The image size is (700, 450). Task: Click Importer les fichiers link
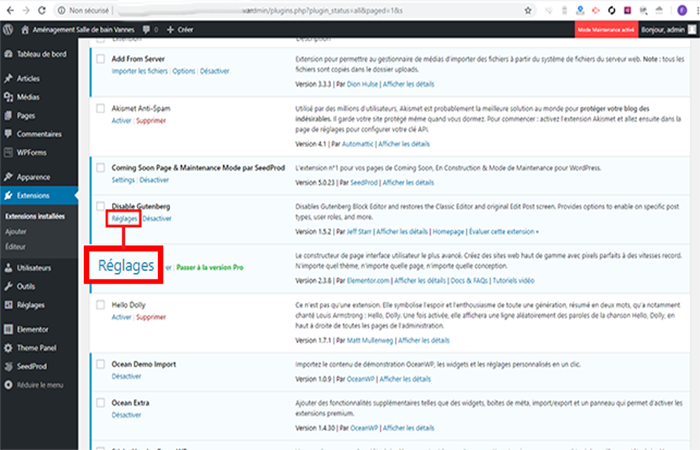(x=140, y=71)
